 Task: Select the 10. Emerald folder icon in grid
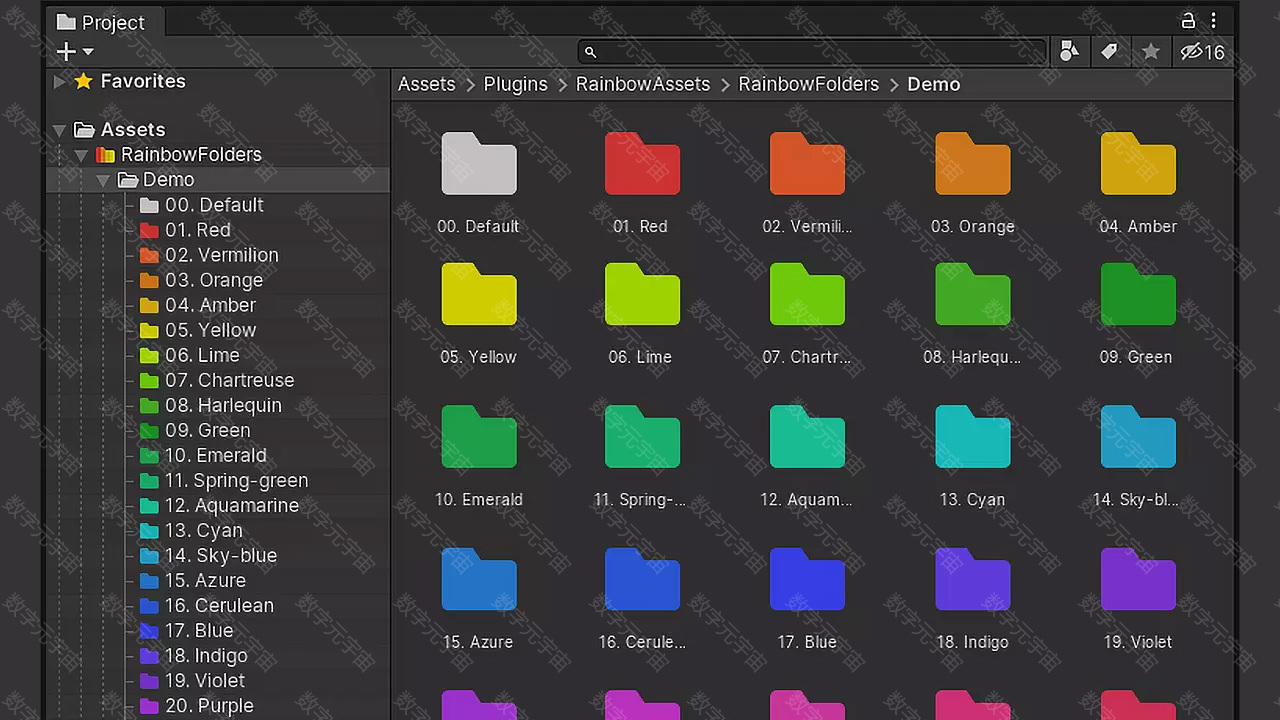(479, 437)
